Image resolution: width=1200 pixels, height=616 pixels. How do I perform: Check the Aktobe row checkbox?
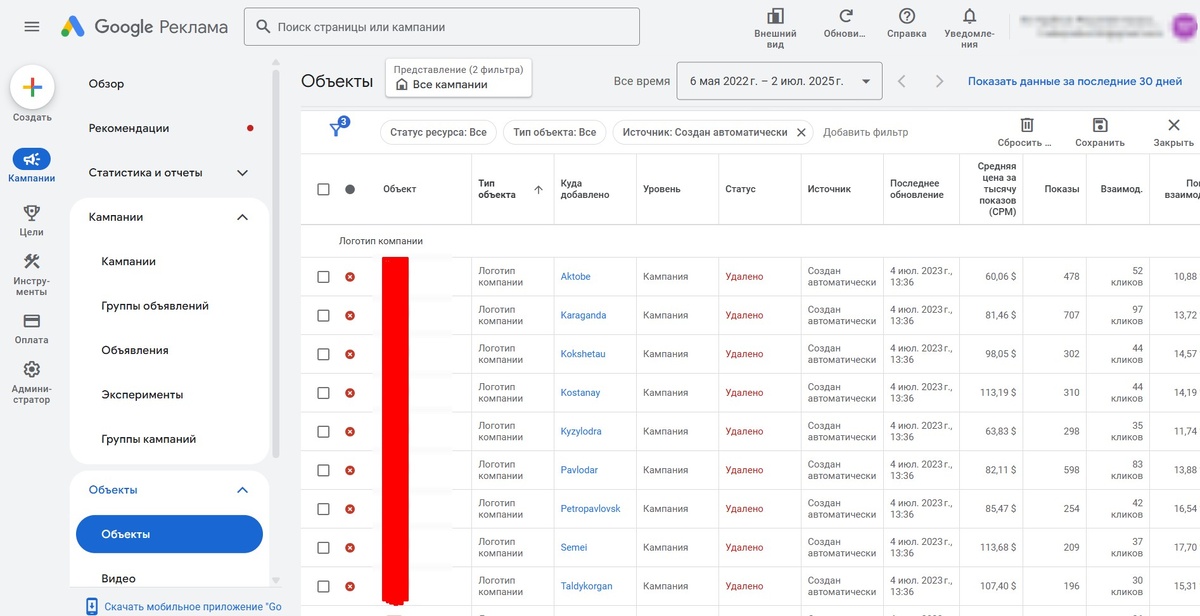323,277
